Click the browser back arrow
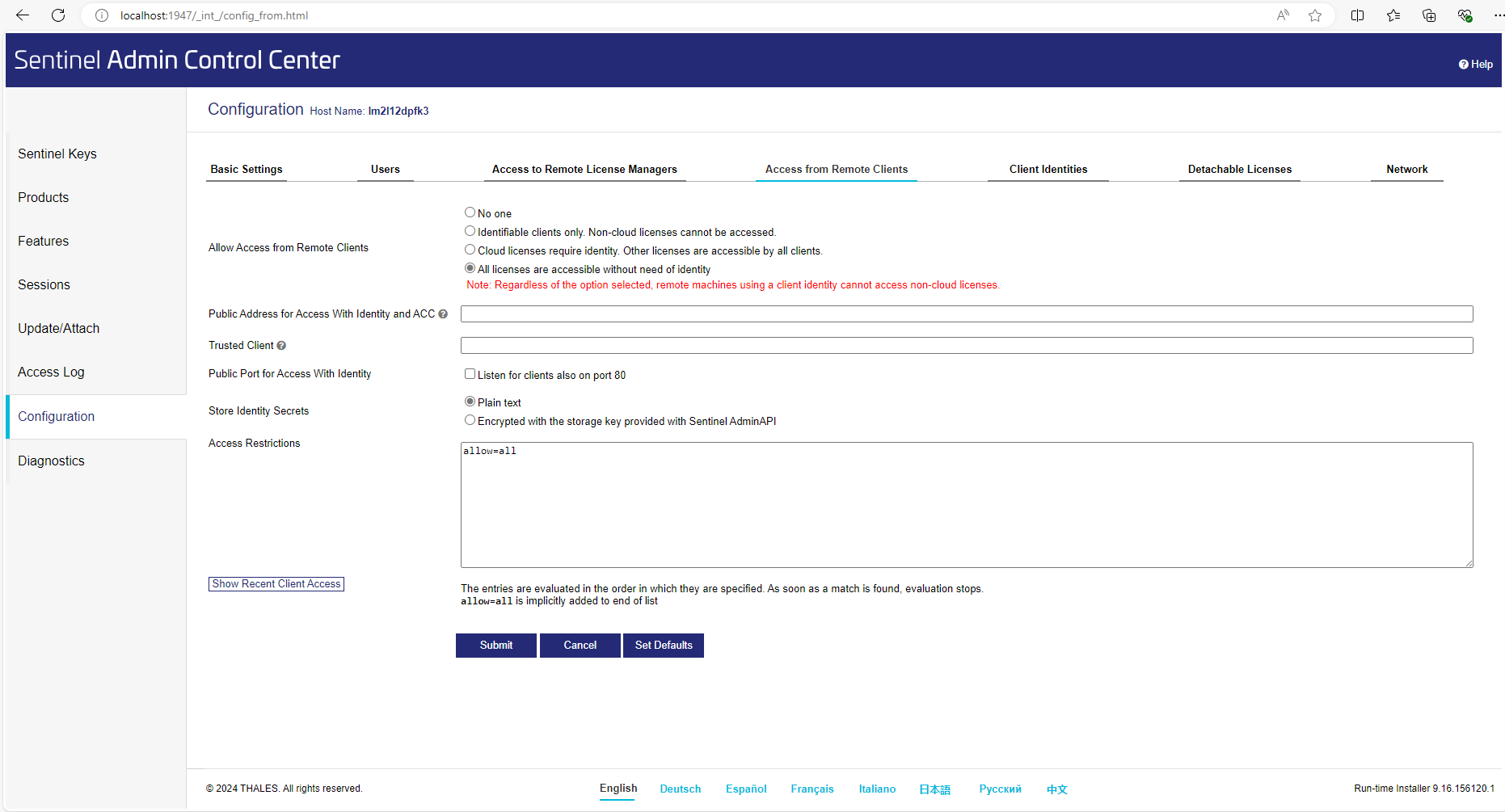 (x=23, y=15)
